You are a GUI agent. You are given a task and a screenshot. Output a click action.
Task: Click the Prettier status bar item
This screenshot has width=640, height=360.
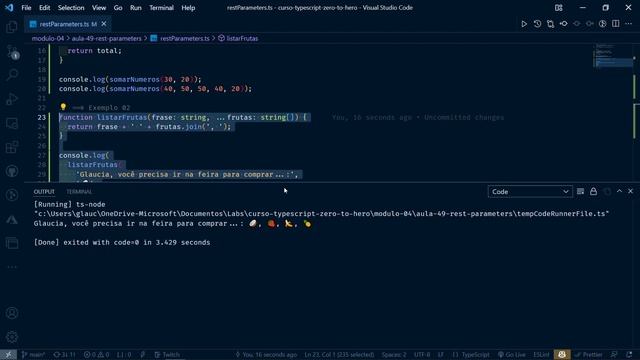pos(589,355)
